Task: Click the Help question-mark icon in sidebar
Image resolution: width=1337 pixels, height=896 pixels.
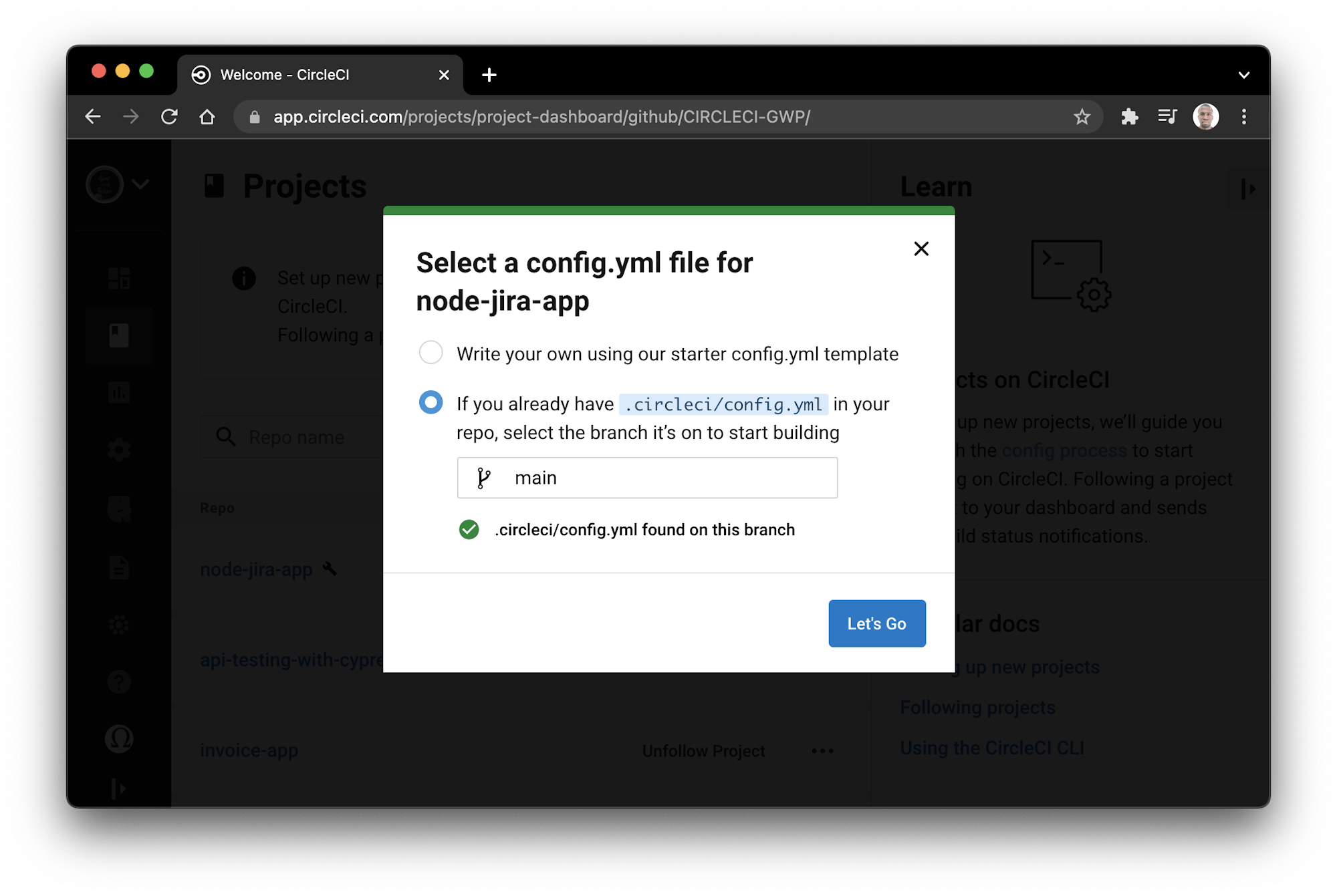Action: (x=119, y=682)
